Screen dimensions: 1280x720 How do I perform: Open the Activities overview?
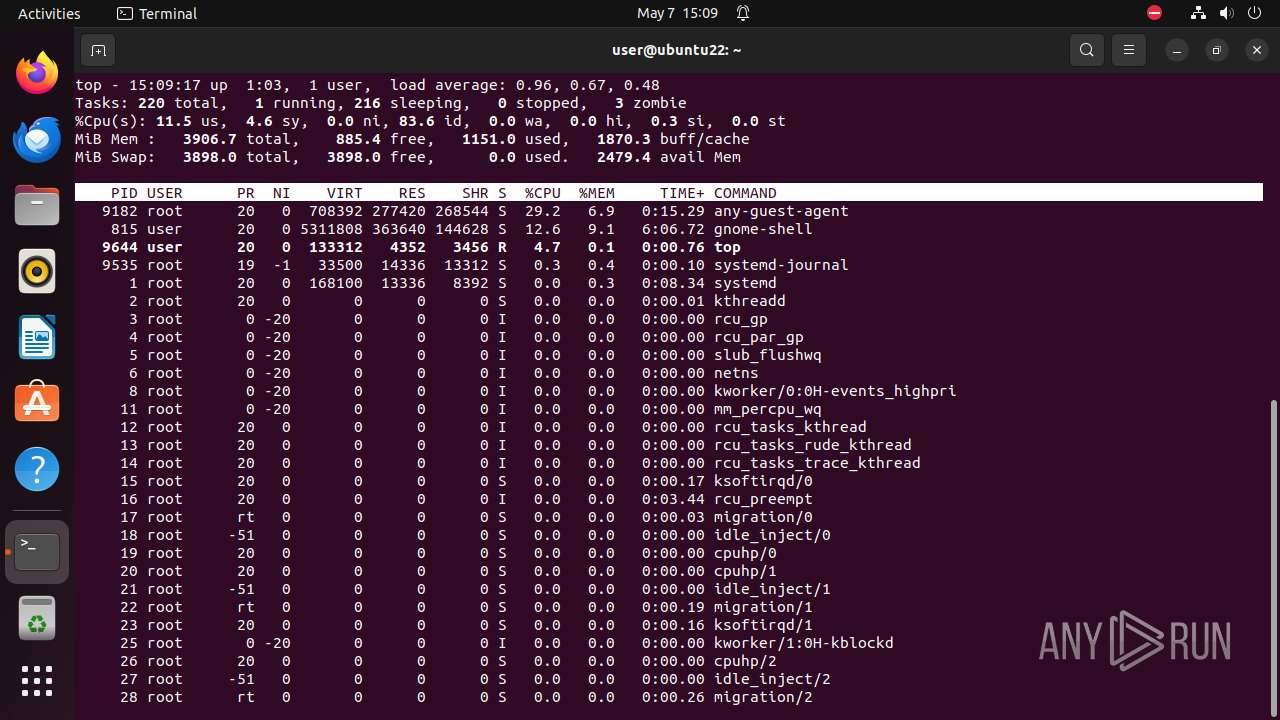coord(49,13)
